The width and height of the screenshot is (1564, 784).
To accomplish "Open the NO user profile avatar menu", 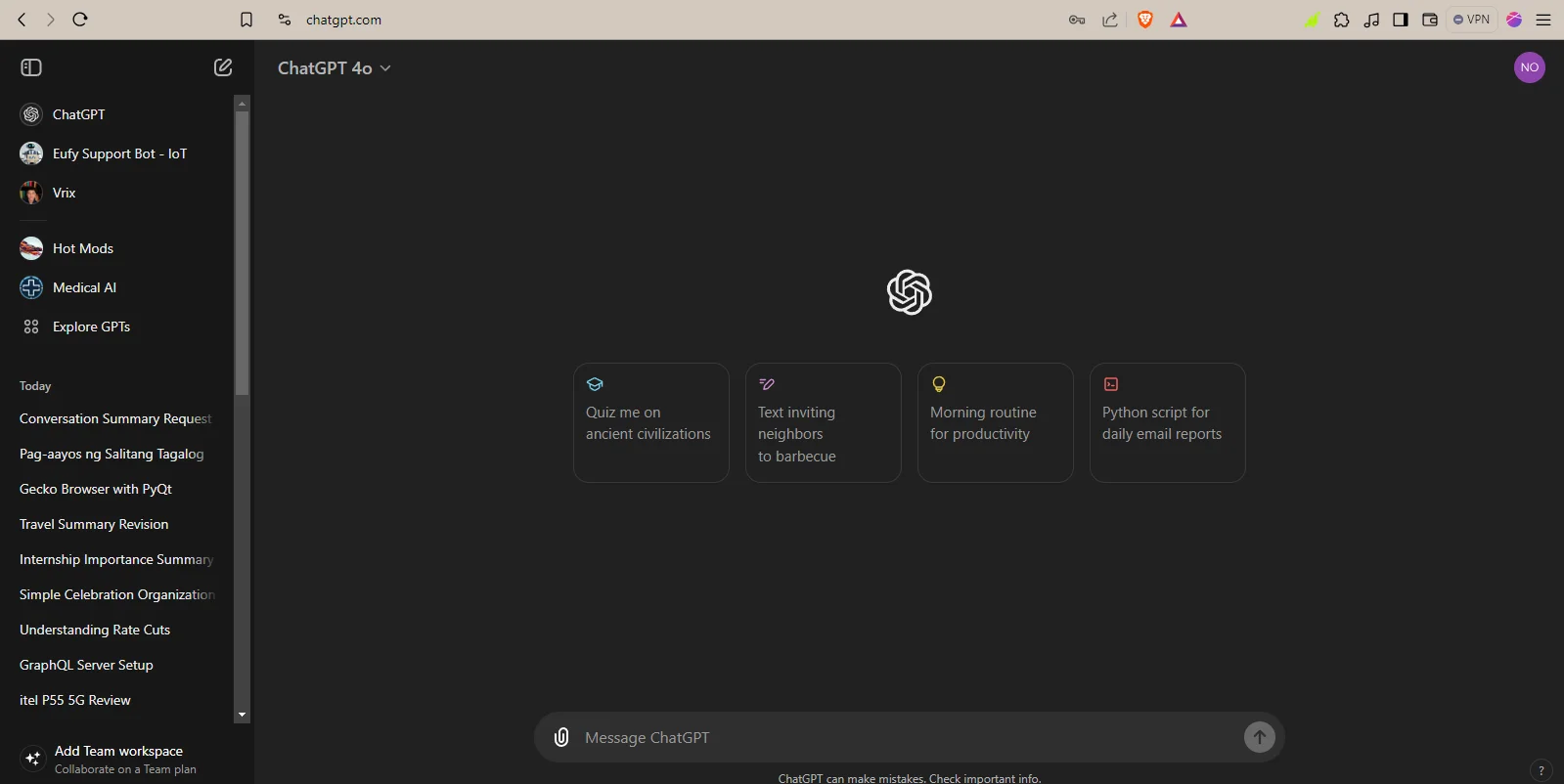I will point(1530,67).
